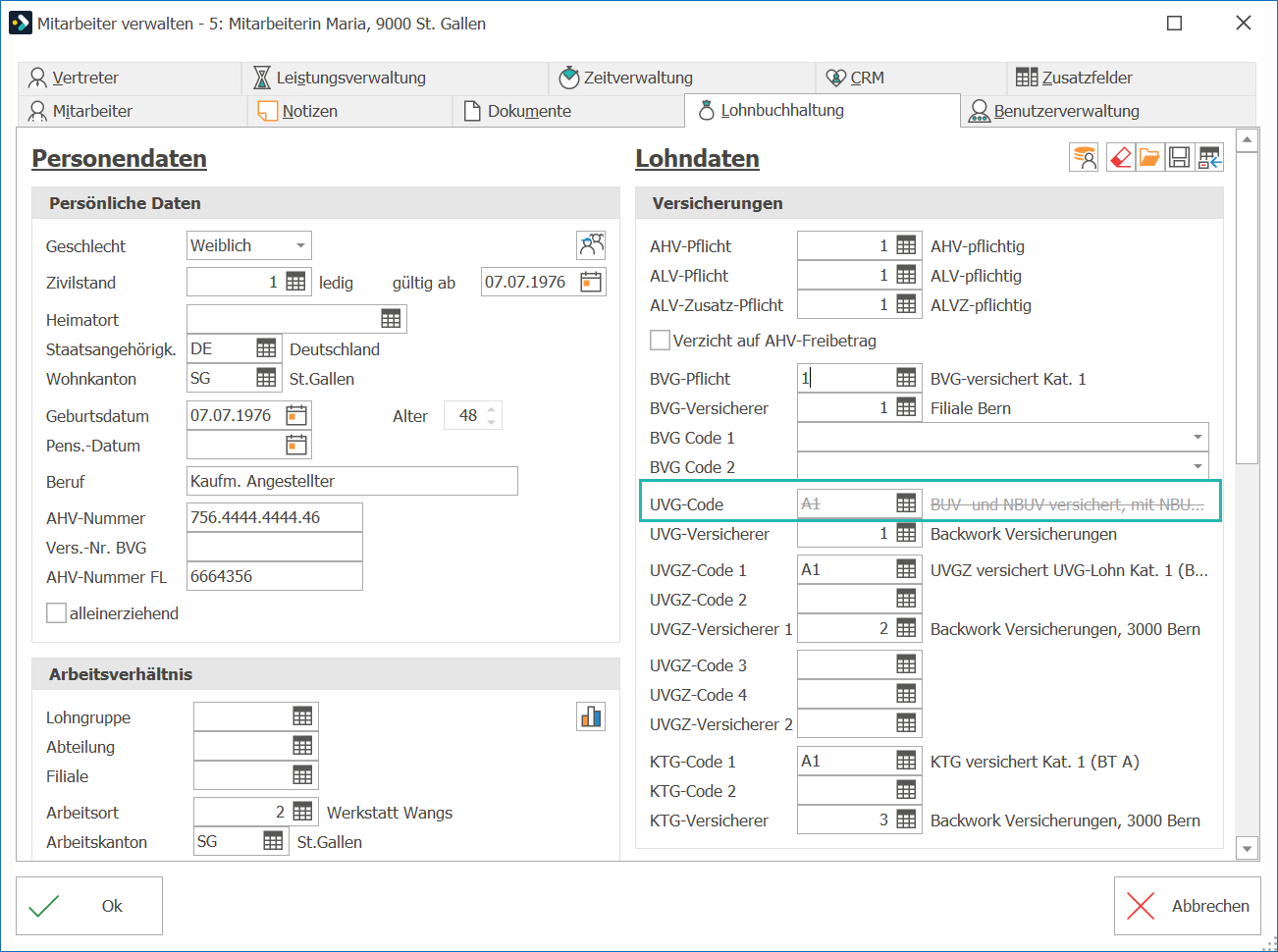Click the AHV-Nummer input field
The image size is (1278, 952).
(275, 517)
